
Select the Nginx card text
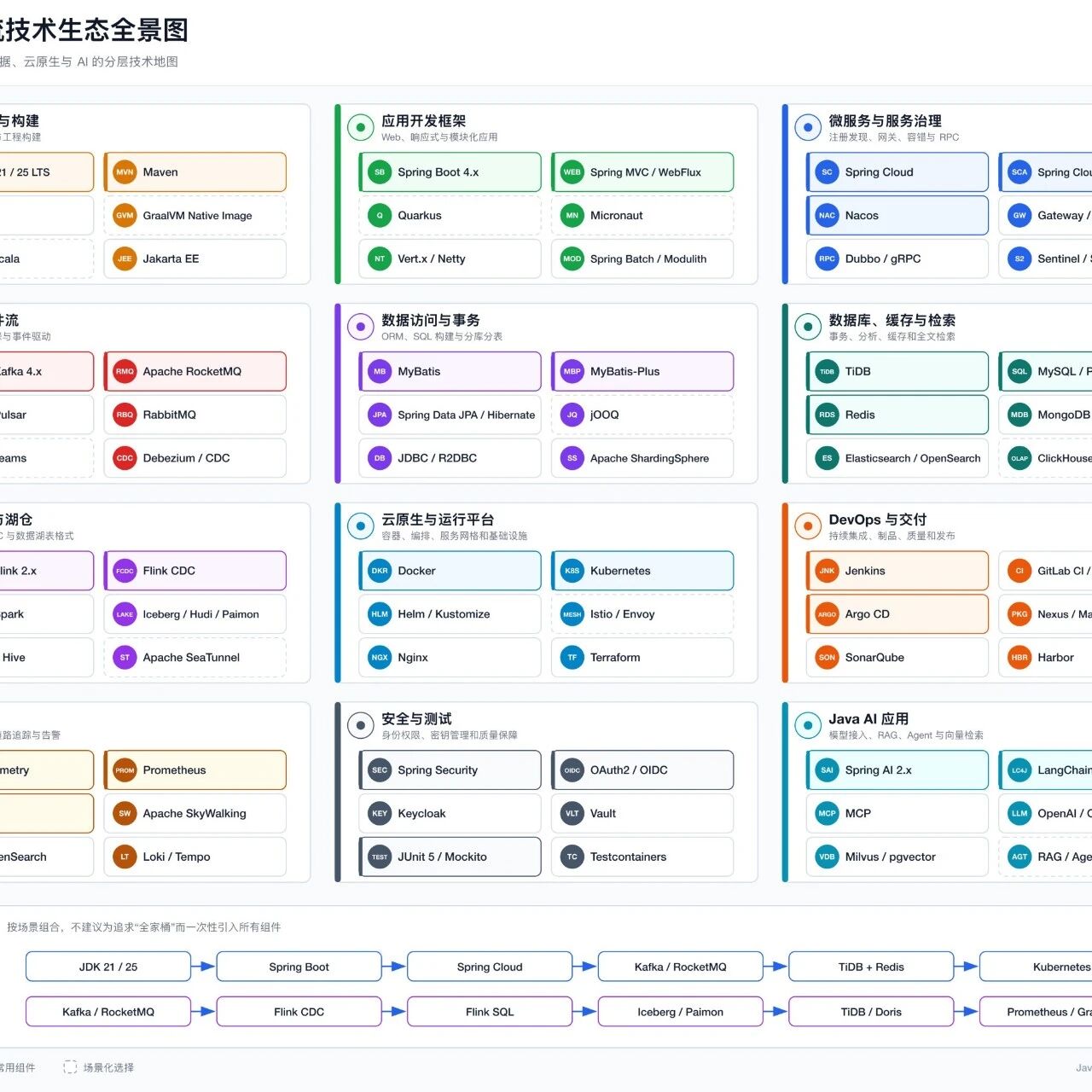tap(413, 658)
